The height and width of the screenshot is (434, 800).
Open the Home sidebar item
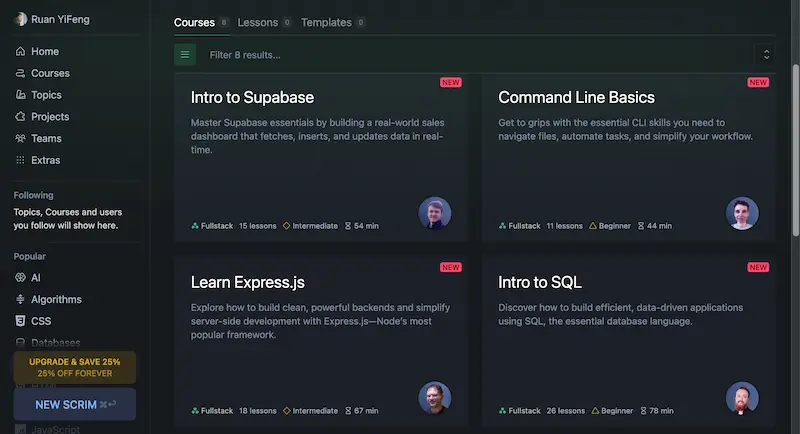[x=37, y=52]
